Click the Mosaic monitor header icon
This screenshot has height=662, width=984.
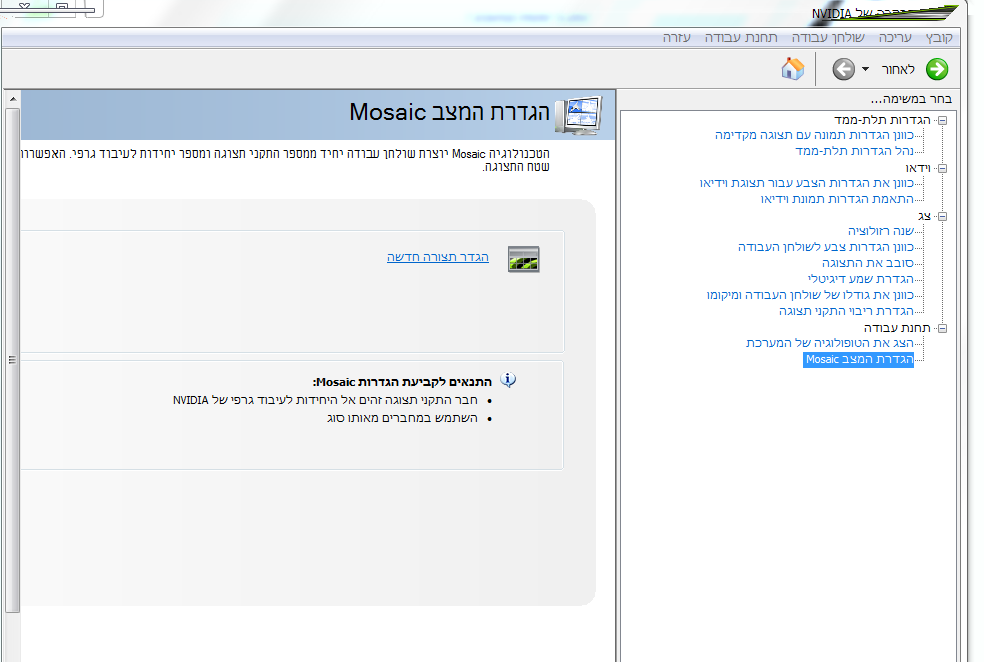click(x=579, y=115)
